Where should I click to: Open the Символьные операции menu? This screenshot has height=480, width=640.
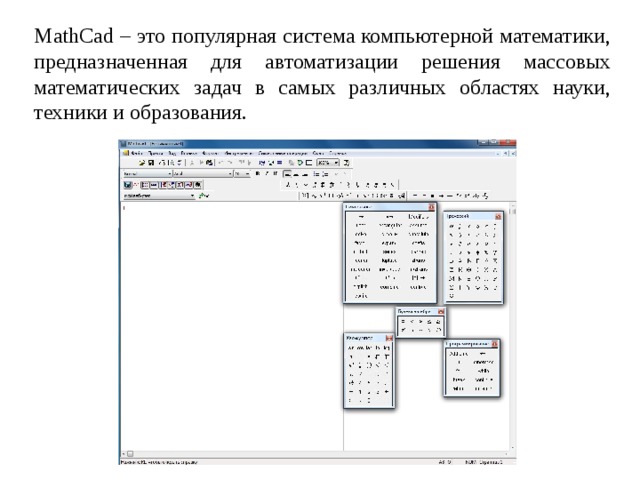(283, 153)
